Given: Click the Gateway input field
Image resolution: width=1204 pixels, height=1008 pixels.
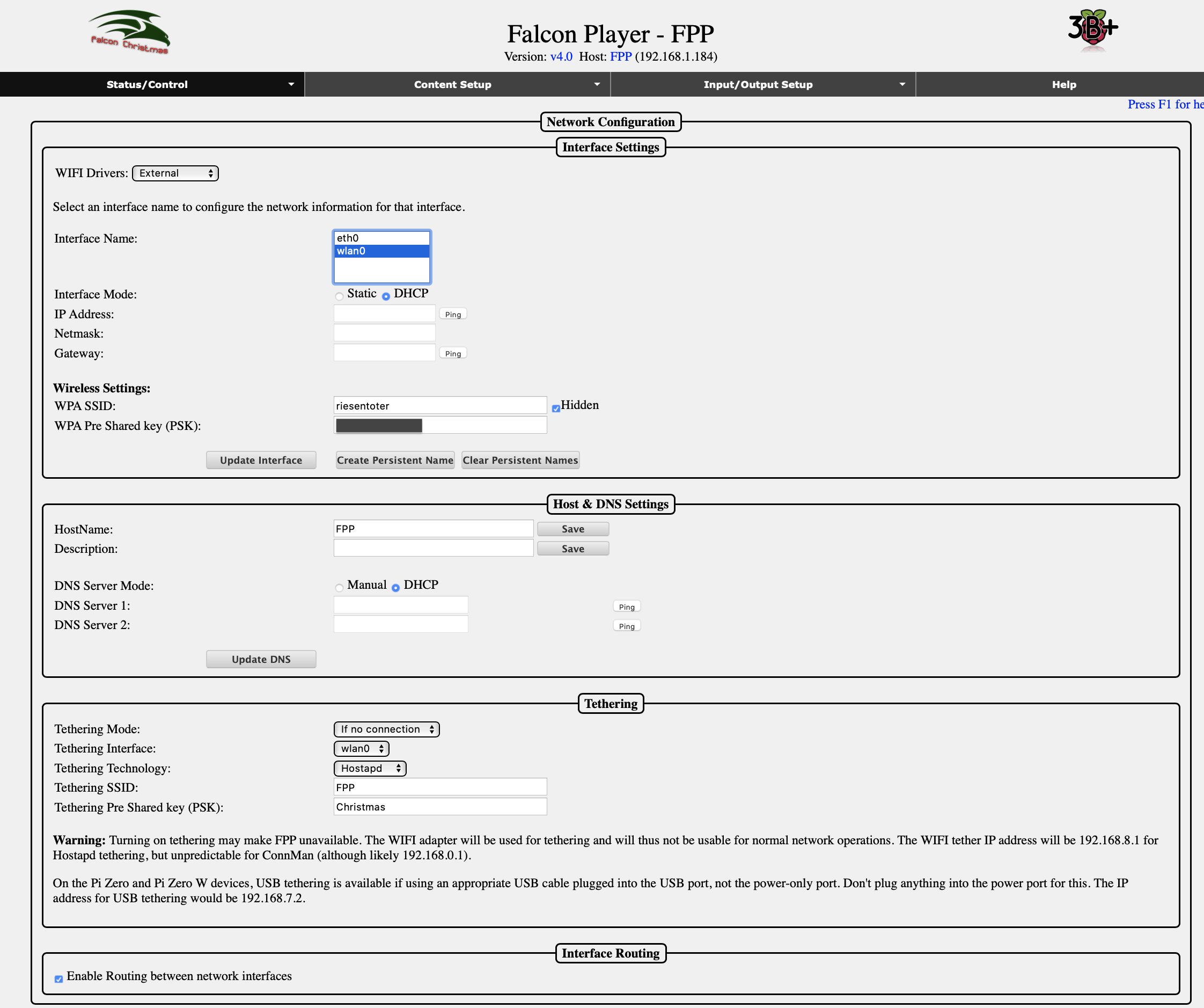Looking at the screenshot, I should (x=385, y=353).
